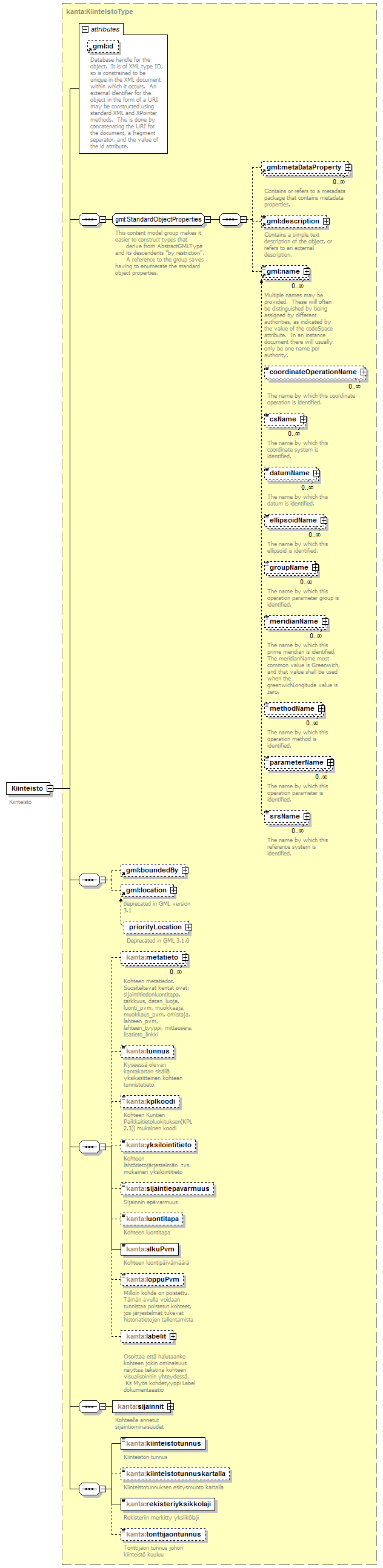This screenshot has width=383, height=1568.
Task: Expand ellipsoidName element
Action: pyautogui.click(x=324, y=521)
